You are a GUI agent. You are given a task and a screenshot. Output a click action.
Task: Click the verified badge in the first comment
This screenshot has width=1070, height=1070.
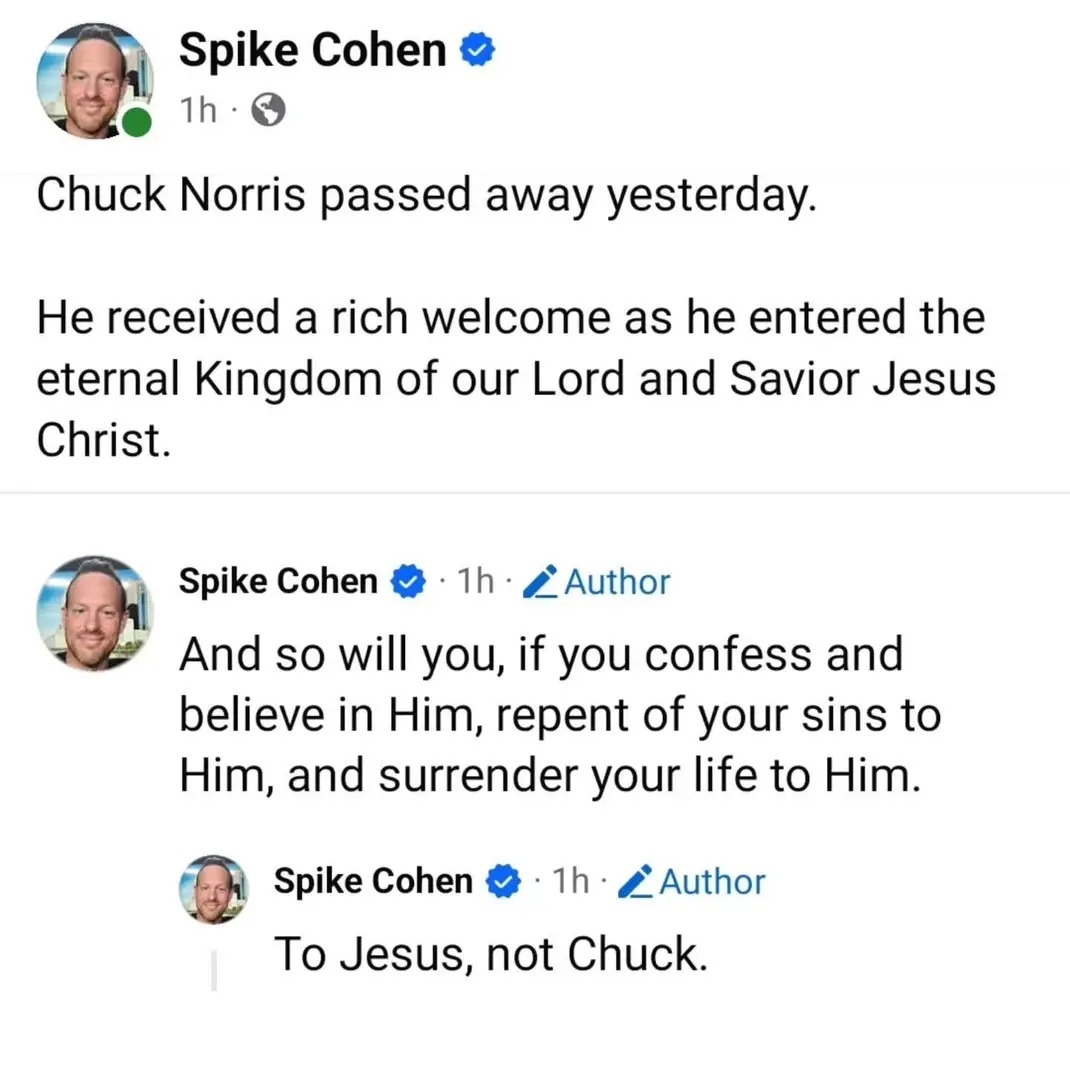[x=407, y=581]
